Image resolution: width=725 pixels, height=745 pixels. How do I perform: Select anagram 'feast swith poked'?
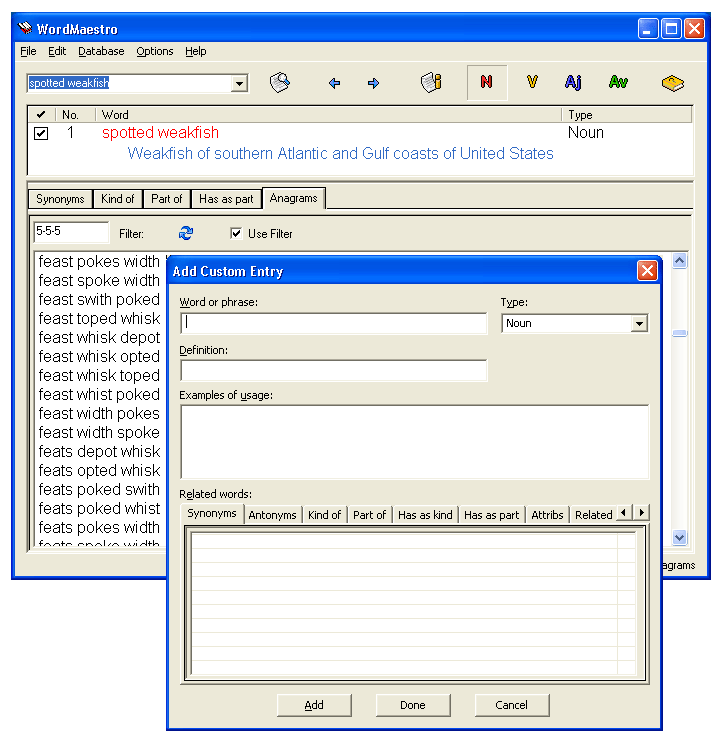(x=99, y=299)
